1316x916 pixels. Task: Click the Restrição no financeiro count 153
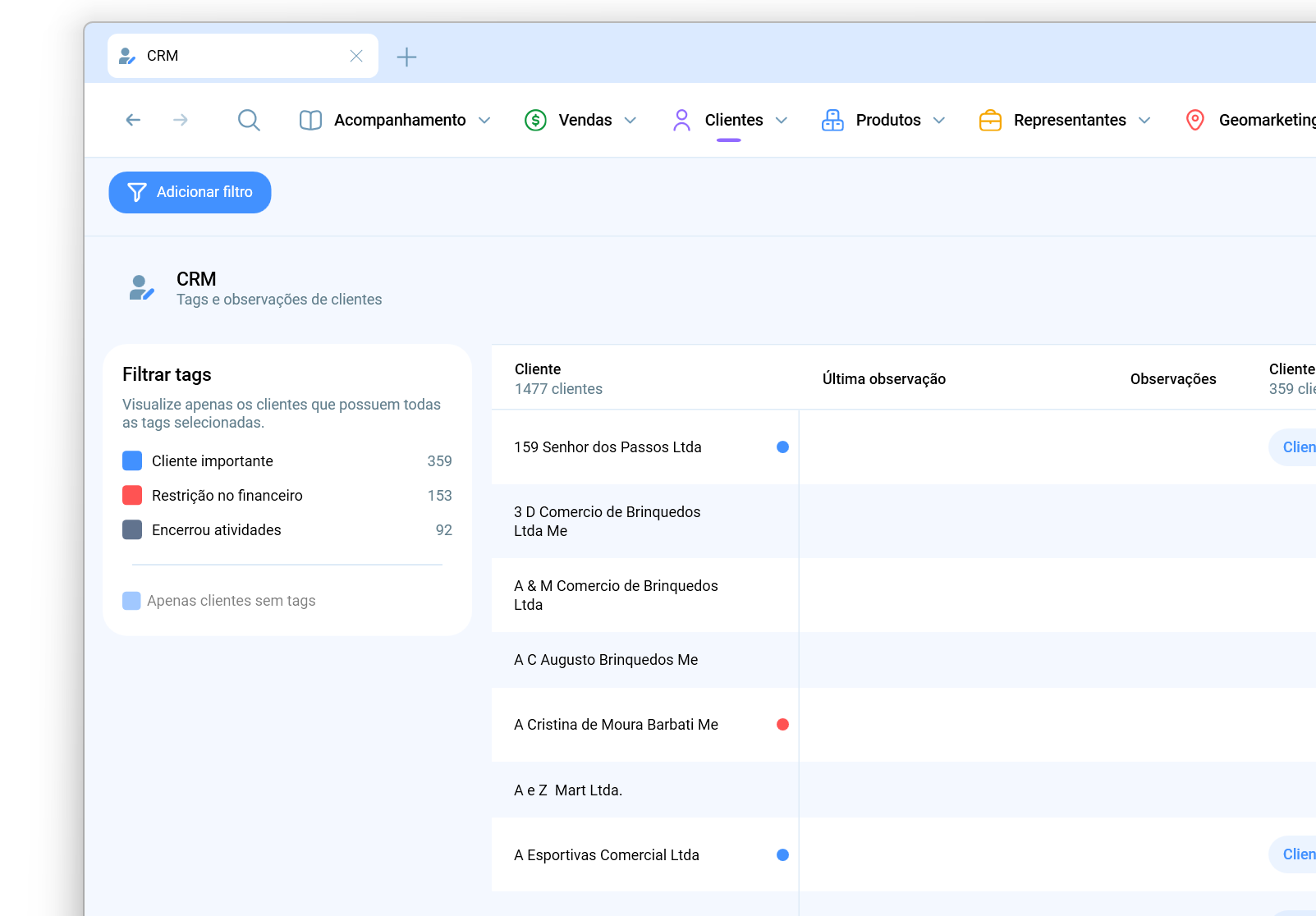(439, 496)
